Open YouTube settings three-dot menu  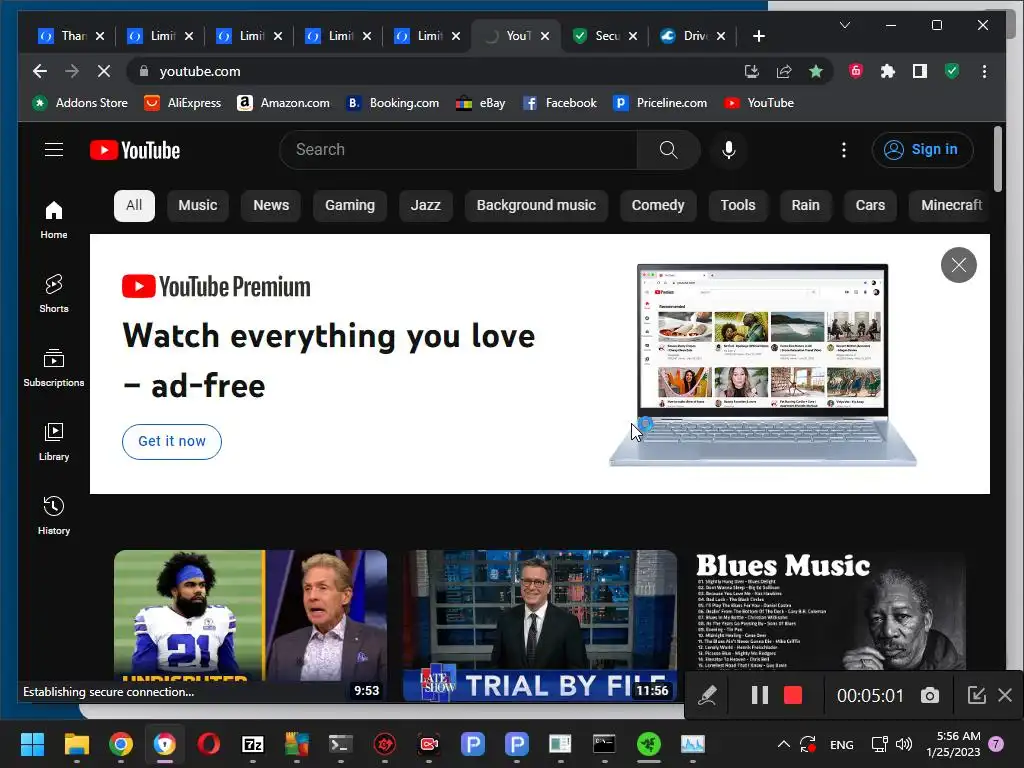click(x=844, y=150)
